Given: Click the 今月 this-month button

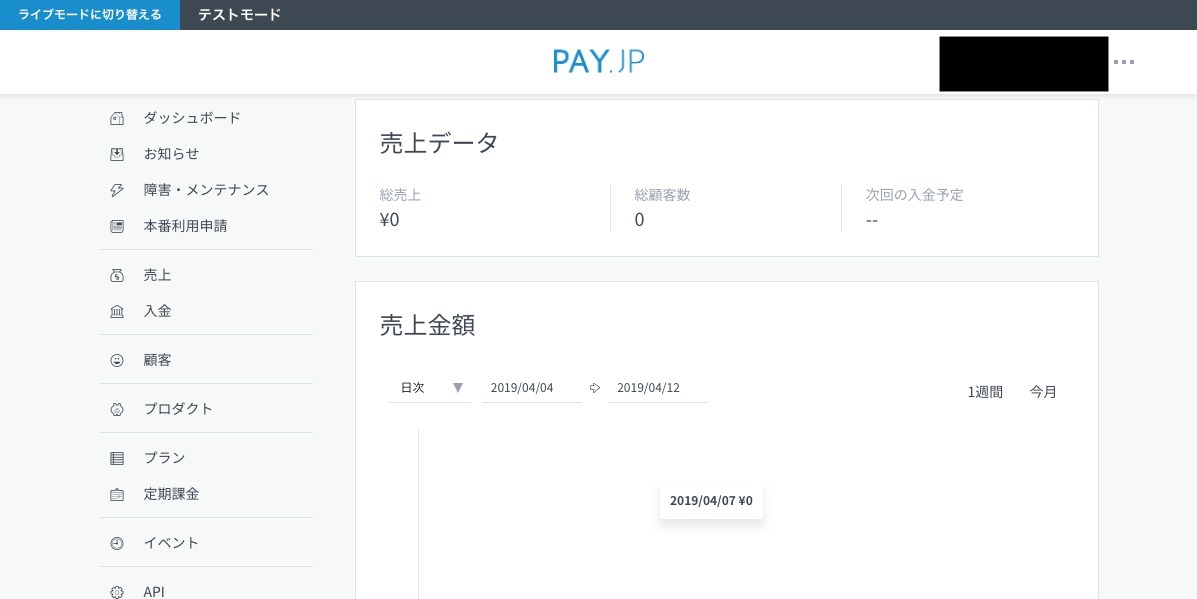Looking at the screenshot, I should 1043,391.
